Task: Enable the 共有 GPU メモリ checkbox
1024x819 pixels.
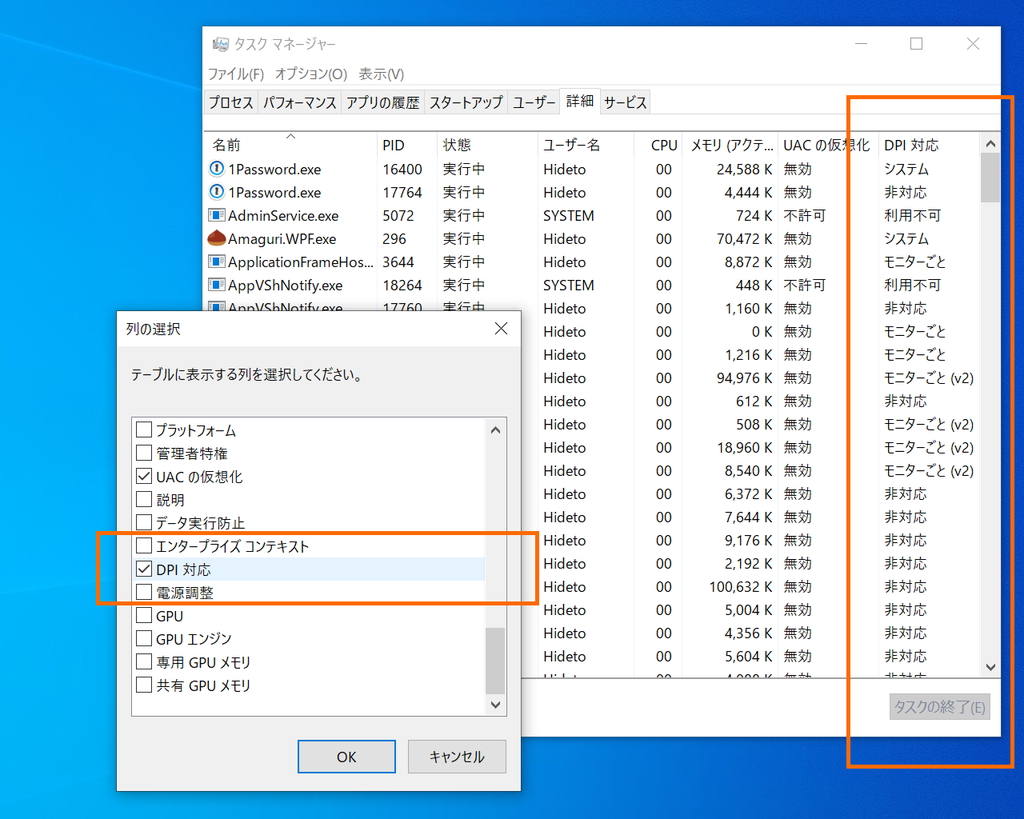Action: [x=142, y=685]
